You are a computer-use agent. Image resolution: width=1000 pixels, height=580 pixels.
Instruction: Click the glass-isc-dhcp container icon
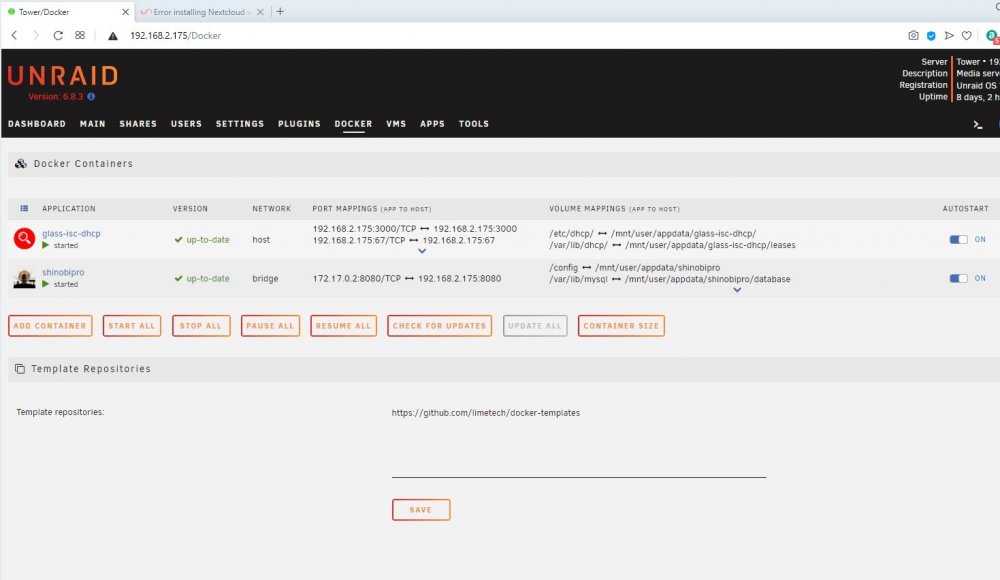point(24,239)
